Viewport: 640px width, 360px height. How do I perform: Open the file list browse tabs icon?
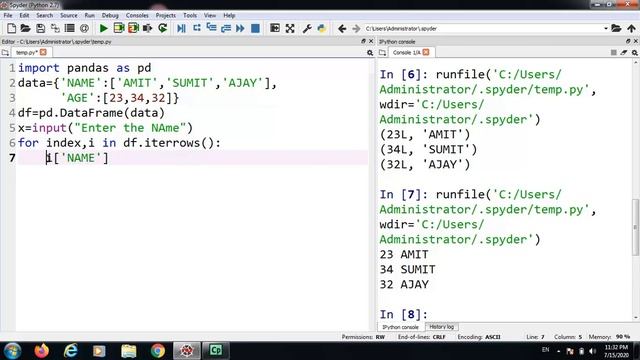(70, 28)
